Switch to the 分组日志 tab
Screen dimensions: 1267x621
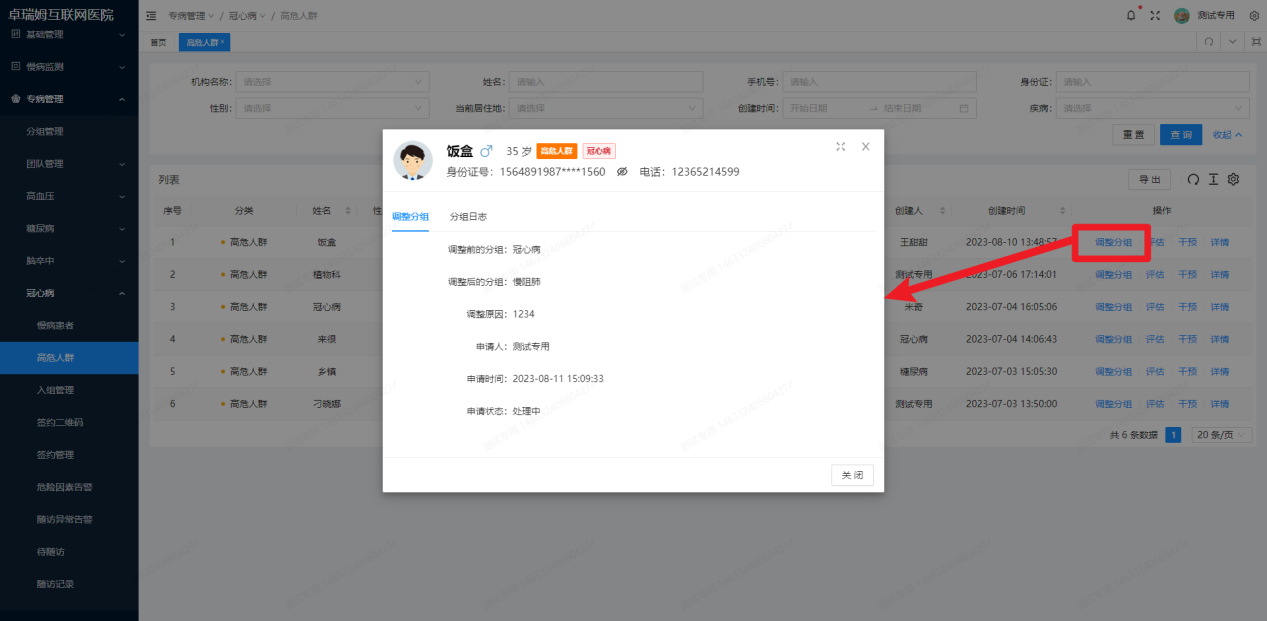click(x=468, y=216)
